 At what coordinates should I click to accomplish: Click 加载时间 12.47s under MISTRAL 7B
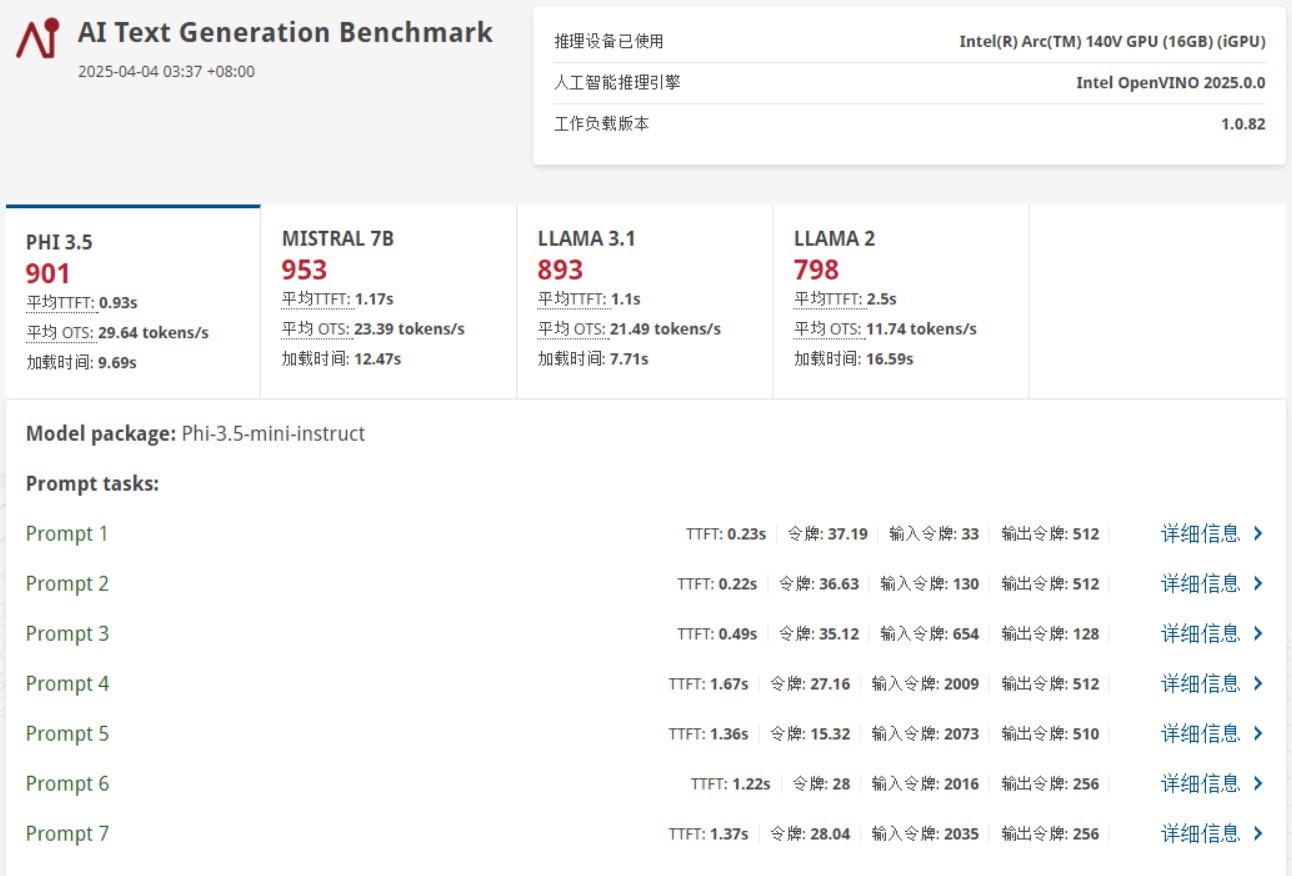(x=341, y=359)
